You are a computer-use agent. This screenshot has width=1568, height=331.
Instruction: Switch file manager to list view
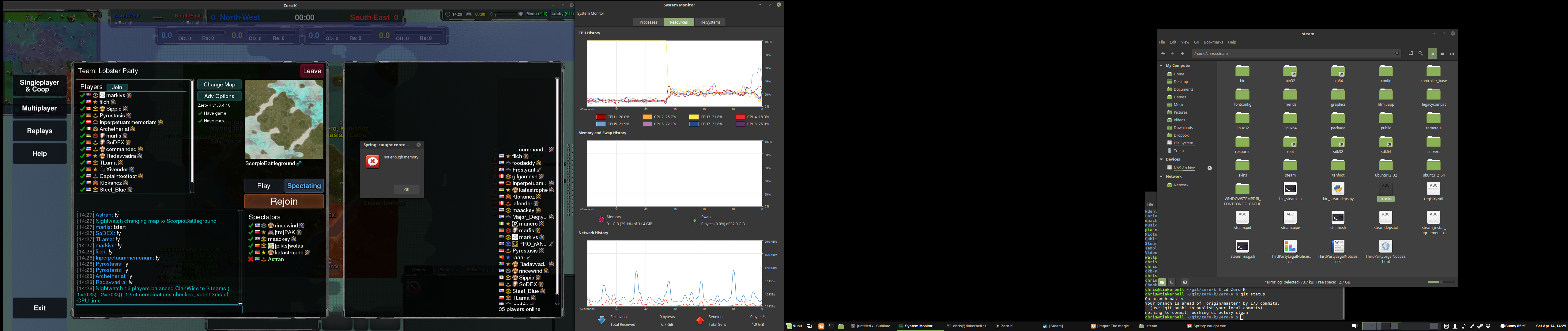(1442, 54)
